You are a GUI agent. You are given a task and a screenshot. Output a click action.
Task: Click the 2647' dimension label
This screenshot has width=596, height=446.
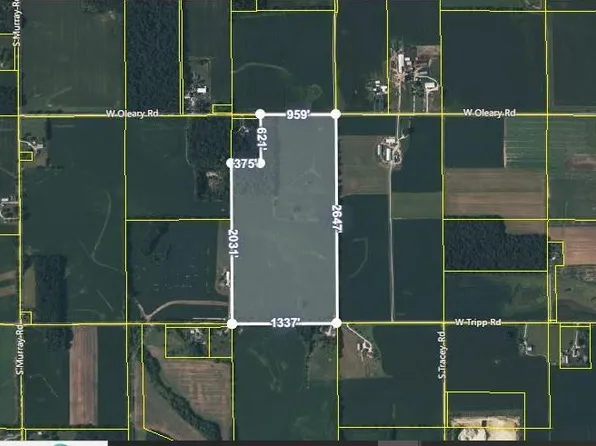[337, 218]
